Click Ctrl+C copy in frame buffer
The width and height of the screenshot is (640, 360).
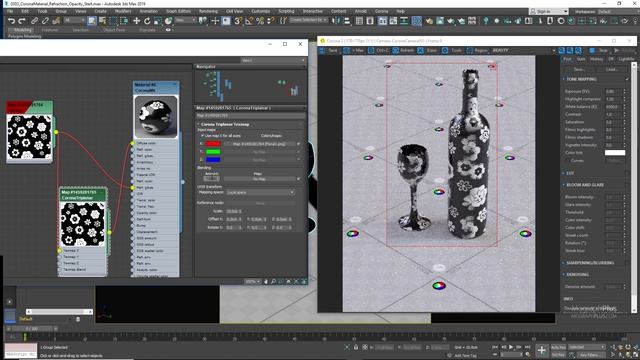378,51
